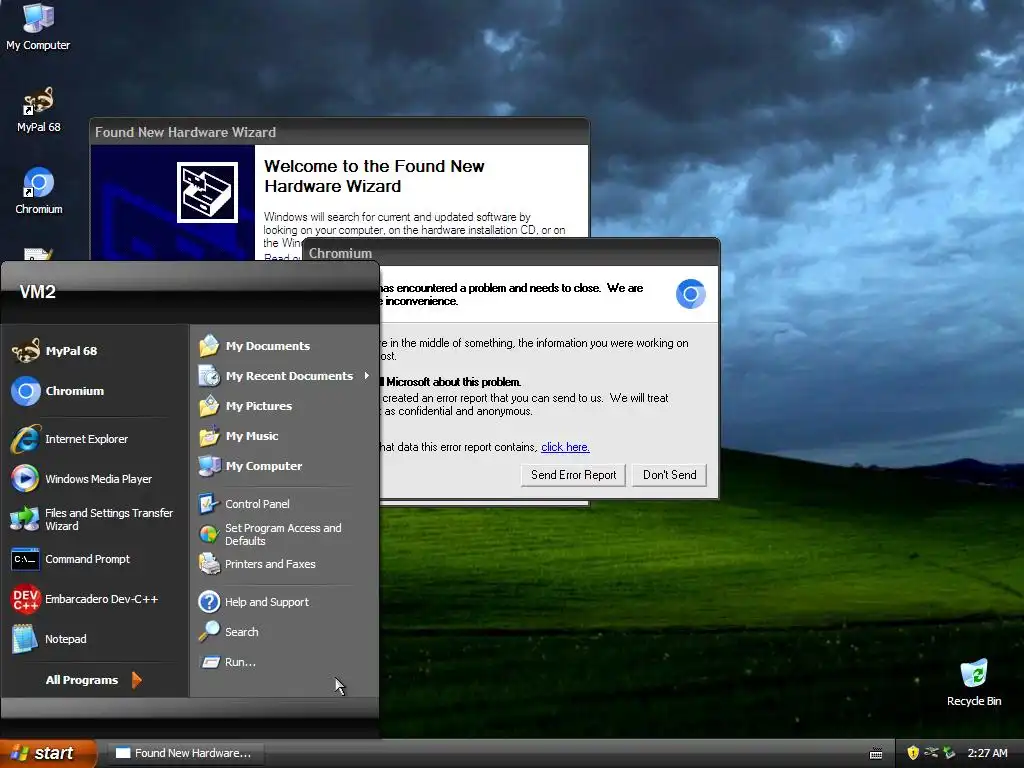
Task: Open Control Panel from Start menu
Action: tap(283, 504)
